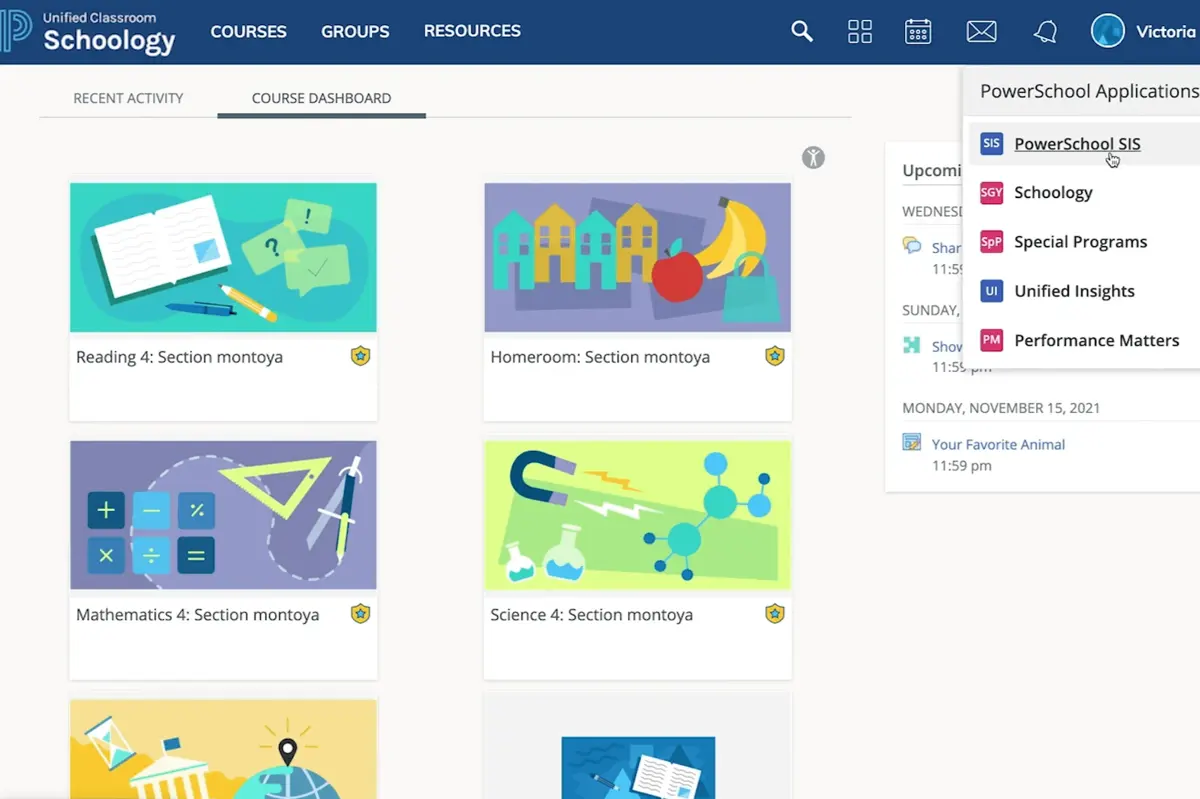Open the app grid icon
Viewport: 1200px width, 799px height.
860,32
